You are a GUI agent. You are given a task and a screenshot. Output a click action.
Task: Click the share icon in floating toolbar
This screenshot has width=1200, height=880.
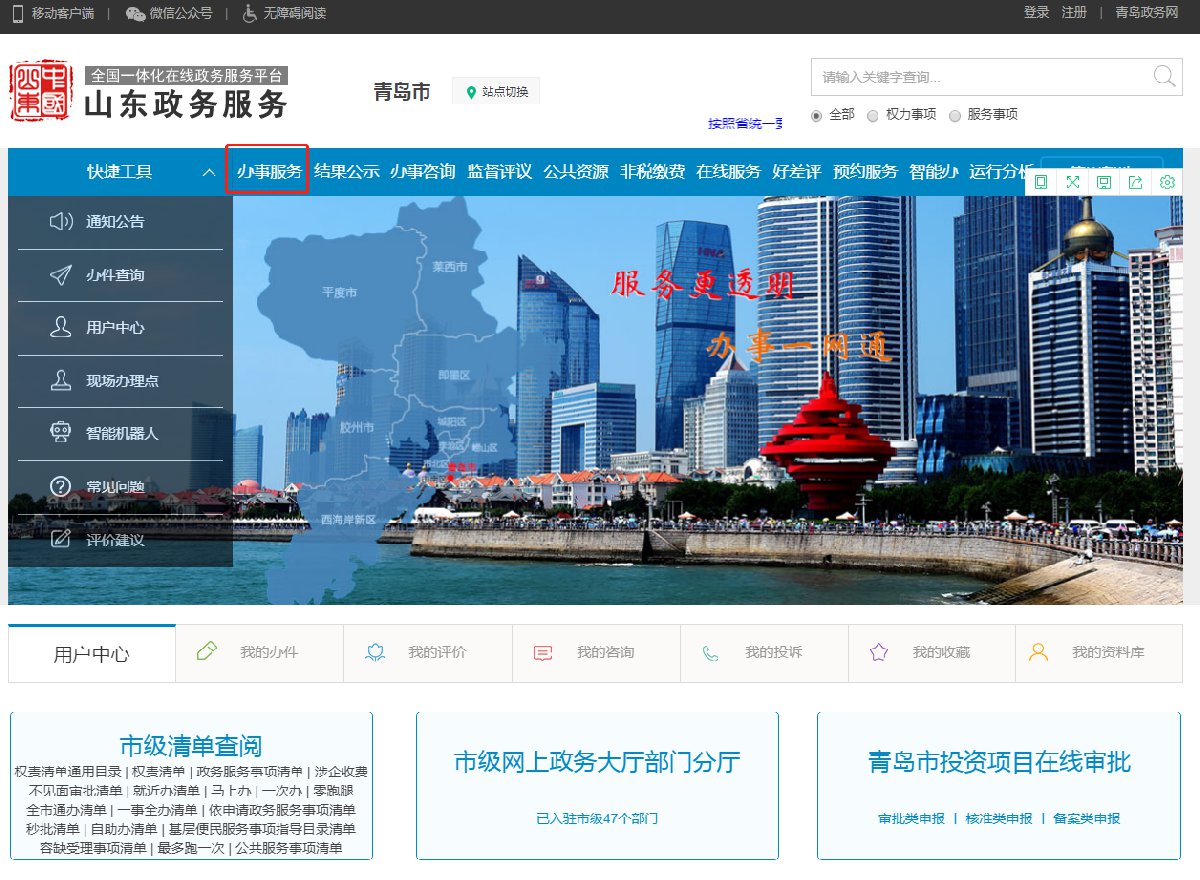tap(1135, 182)
